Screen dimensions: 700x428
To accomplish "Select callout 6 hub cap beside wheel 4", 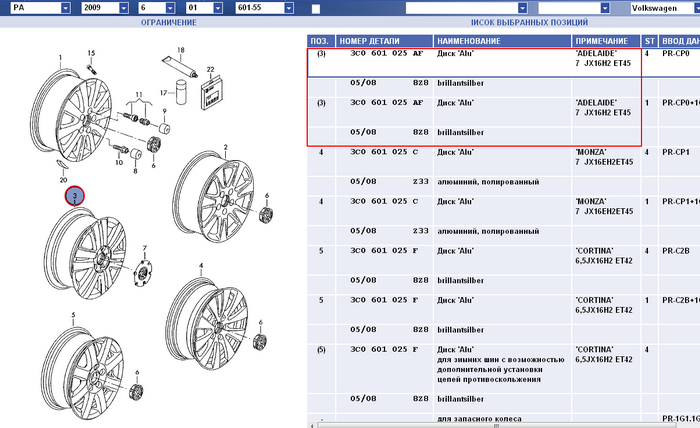I will (x=260, y=322).
